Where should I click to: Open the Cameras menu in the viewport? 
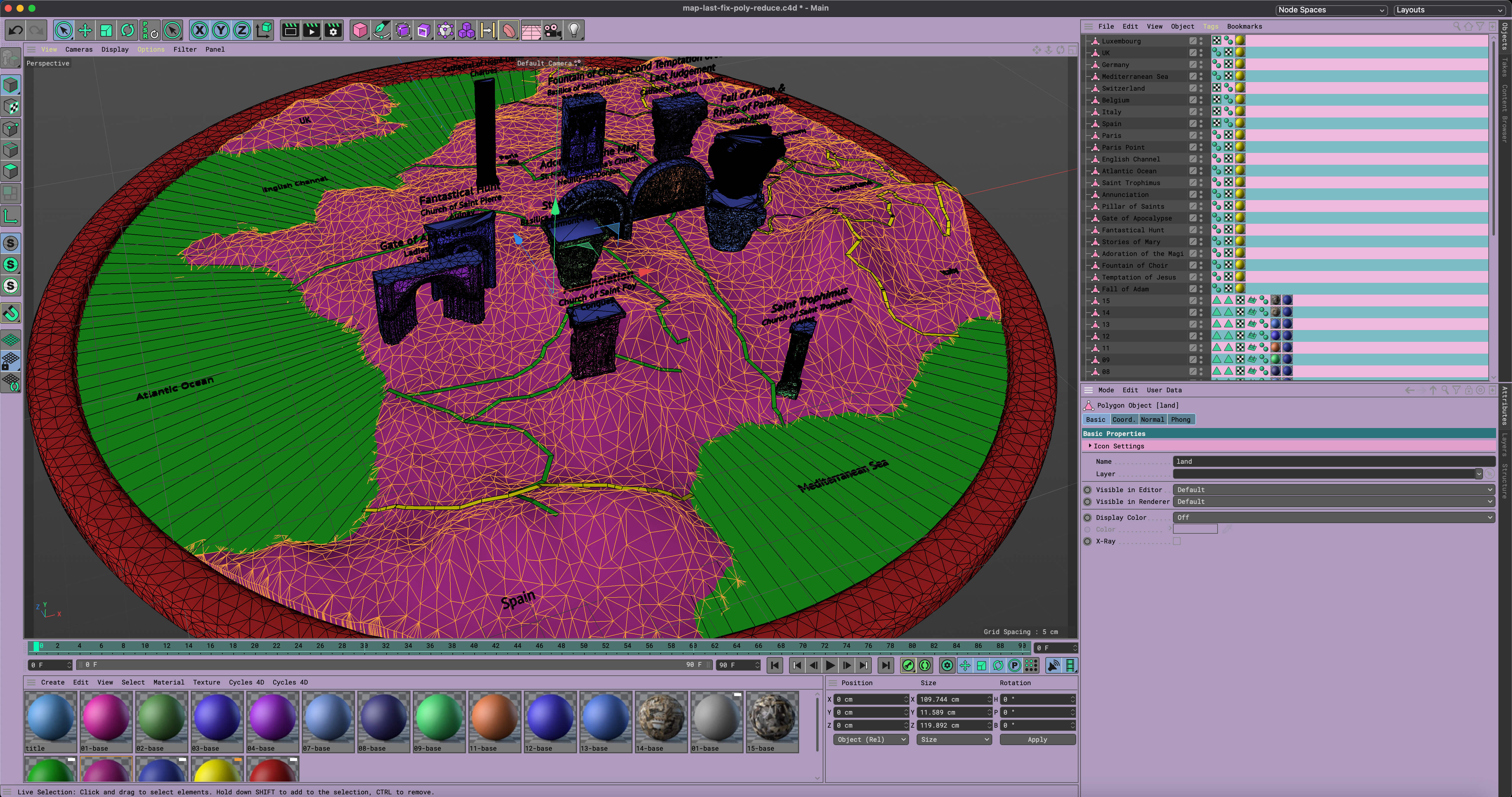(x=79, y=49)
